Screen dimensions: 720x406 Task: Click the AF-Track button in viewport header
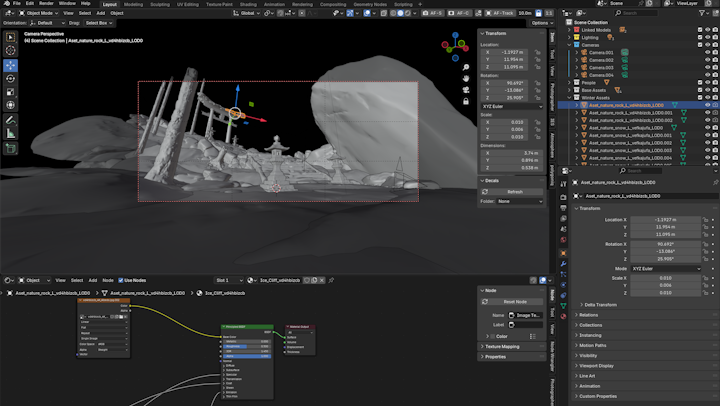pos(500,13)
